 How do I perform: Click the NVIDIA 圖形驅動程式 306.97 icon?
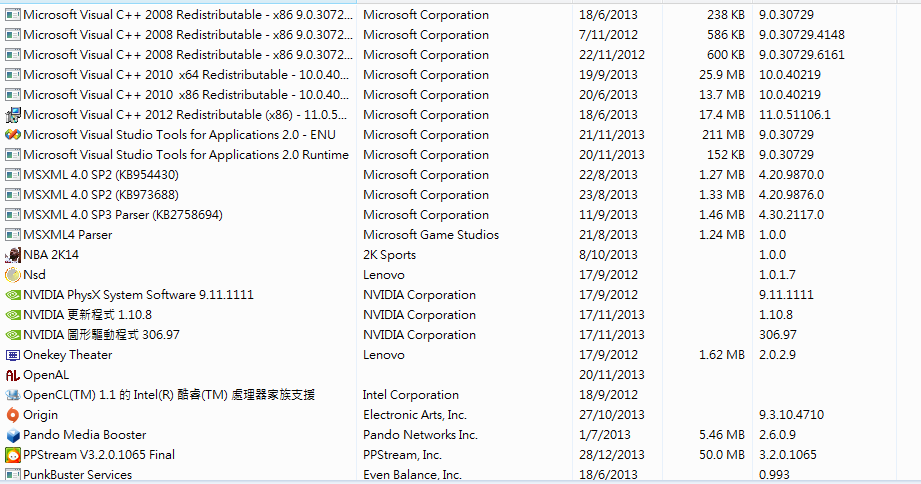[12, 335]
